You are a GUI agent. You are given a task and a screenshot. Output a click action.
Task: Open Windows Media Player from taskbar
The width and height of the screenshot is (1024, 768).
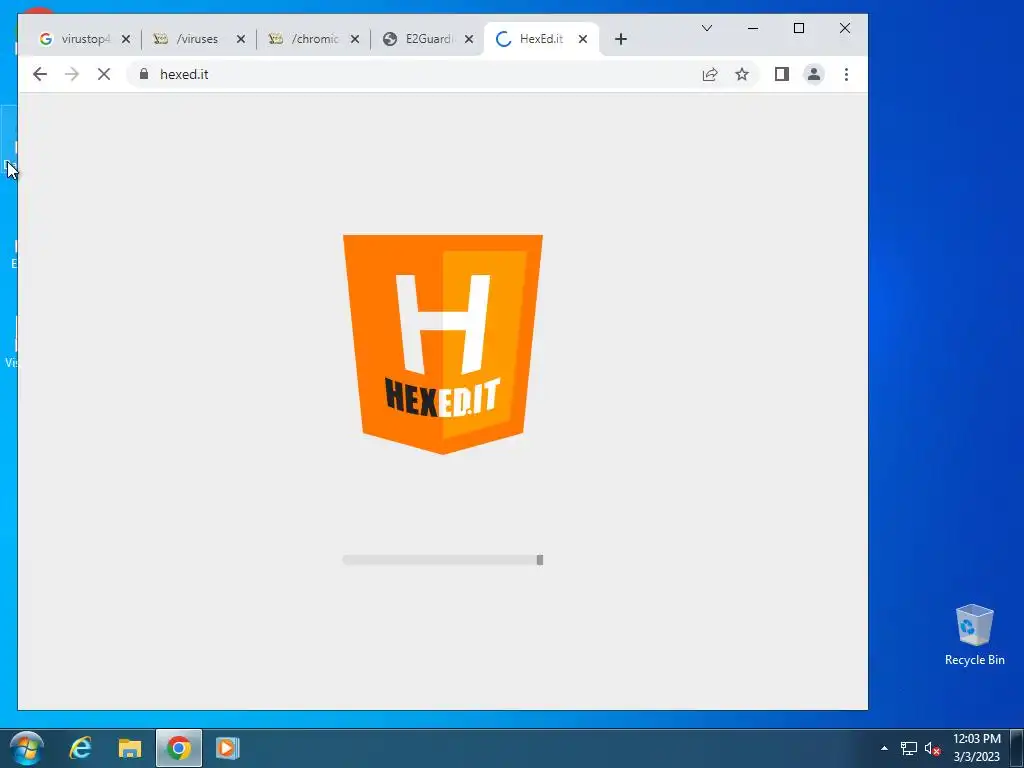pos(227,748)
